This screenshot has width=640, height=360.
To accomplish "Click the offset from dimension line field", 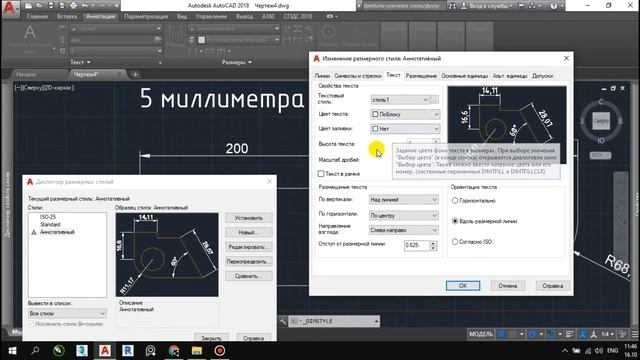I will coord(417,245).
